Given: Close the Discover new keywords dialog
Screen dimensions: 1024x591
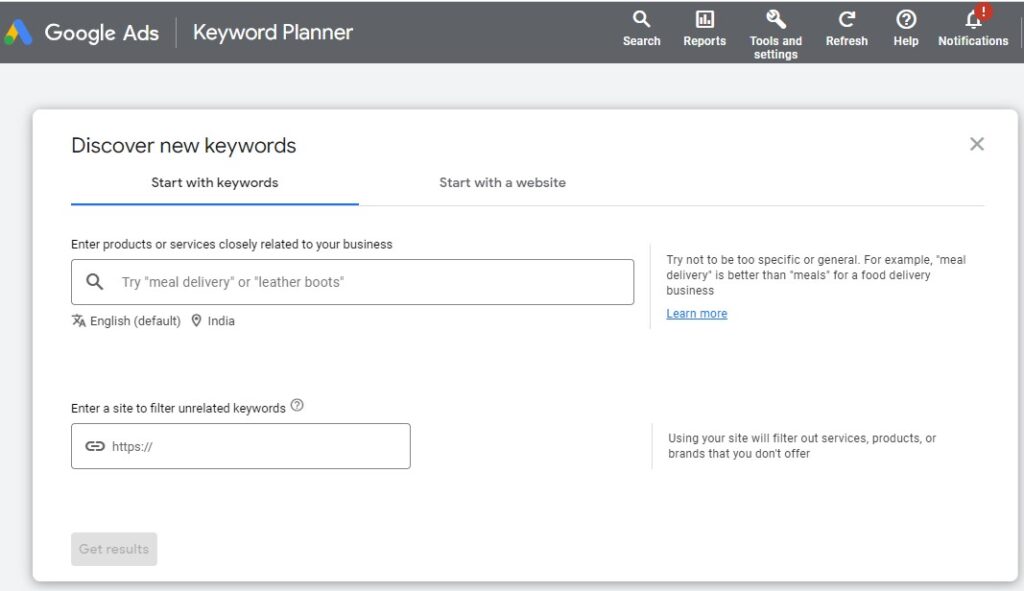Looking at the screenshot, I should coord(977,144).
